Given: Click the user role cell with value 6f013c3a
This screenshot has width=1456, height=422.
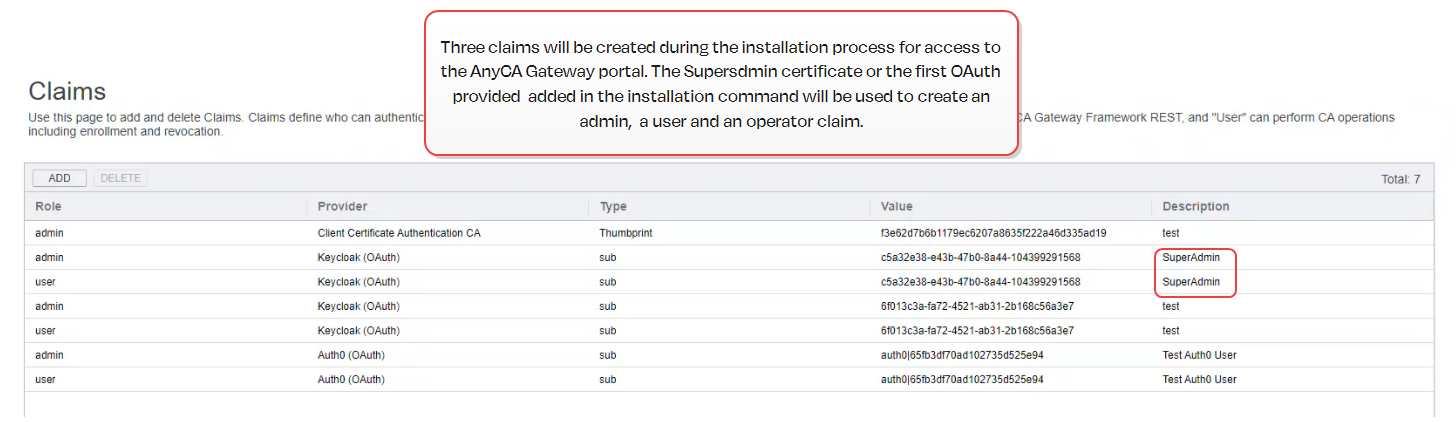Looking at the screenshot, I should pos(45,330).
